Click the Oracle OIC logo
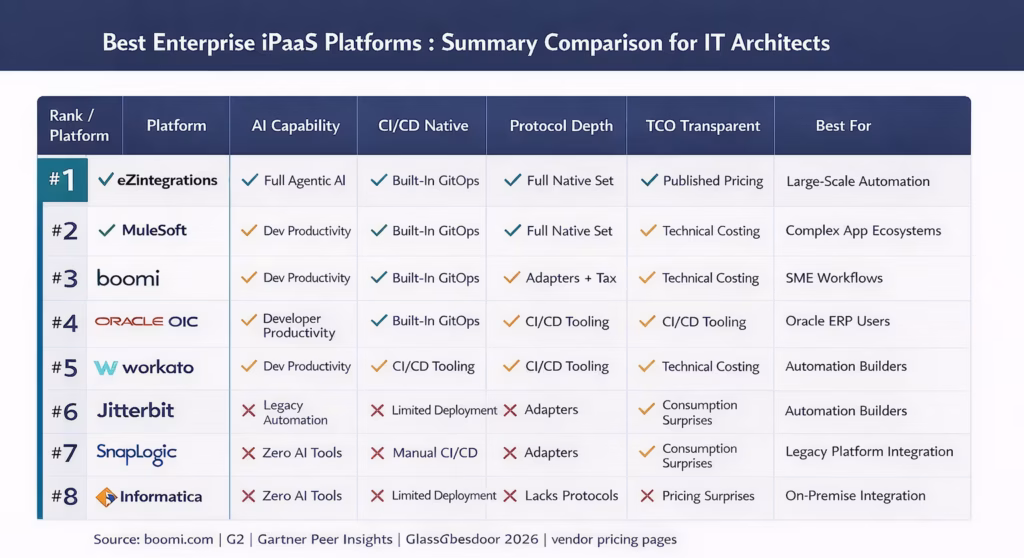The width and height of the screenshot is (1024, 558). click(x=146, y=321)
